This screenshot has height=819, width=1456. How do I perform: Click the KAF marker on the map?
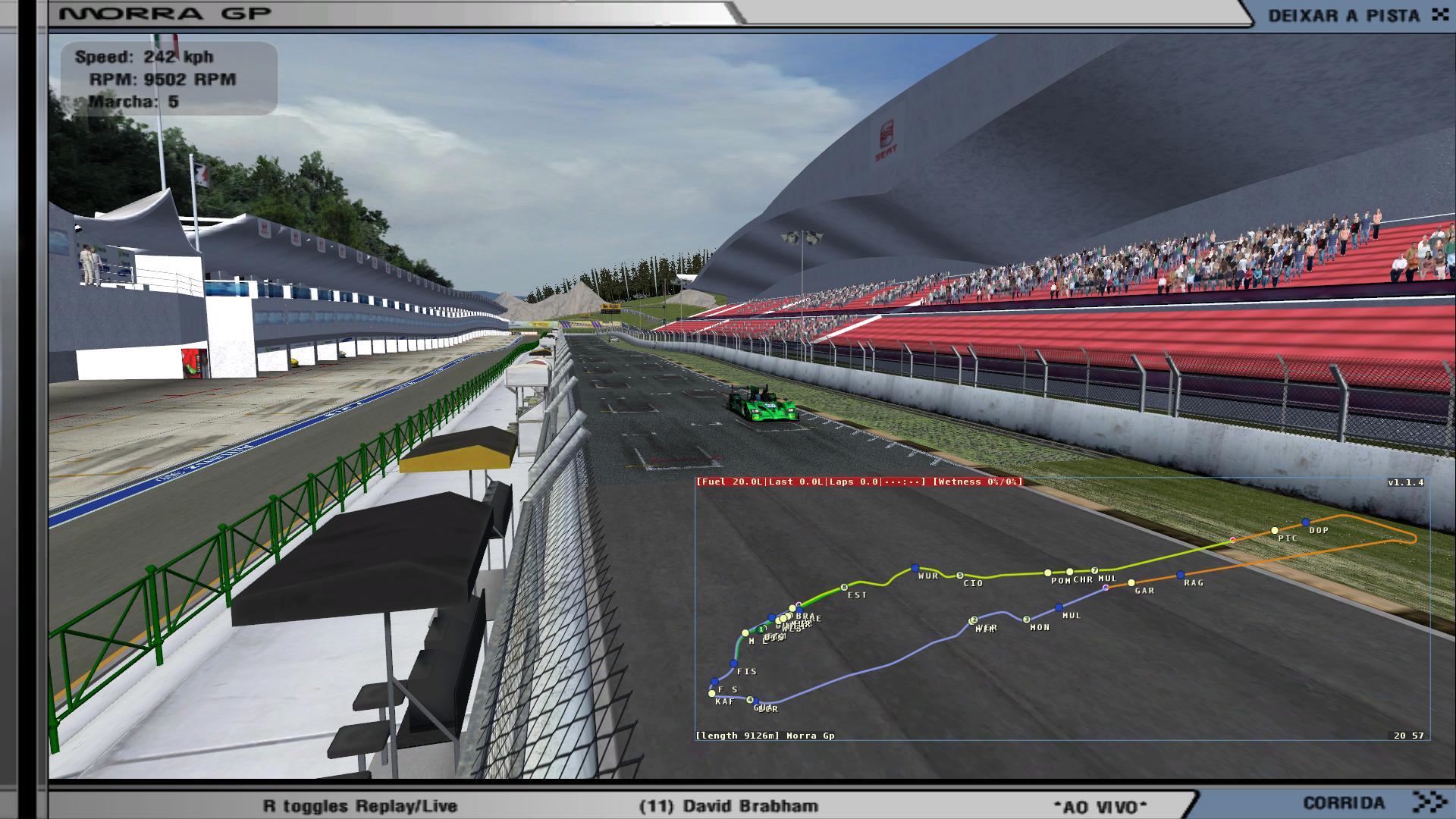coord(712,693)
